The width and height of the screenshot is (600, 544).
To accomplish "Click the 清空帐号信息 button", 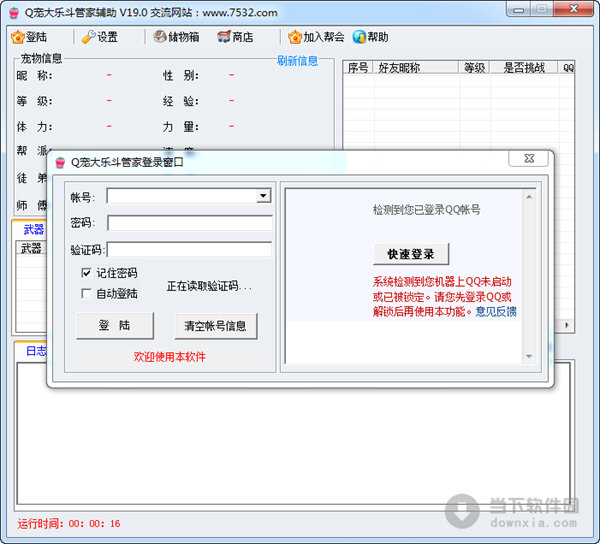I will pyautogui.click(x=215, y=326).
